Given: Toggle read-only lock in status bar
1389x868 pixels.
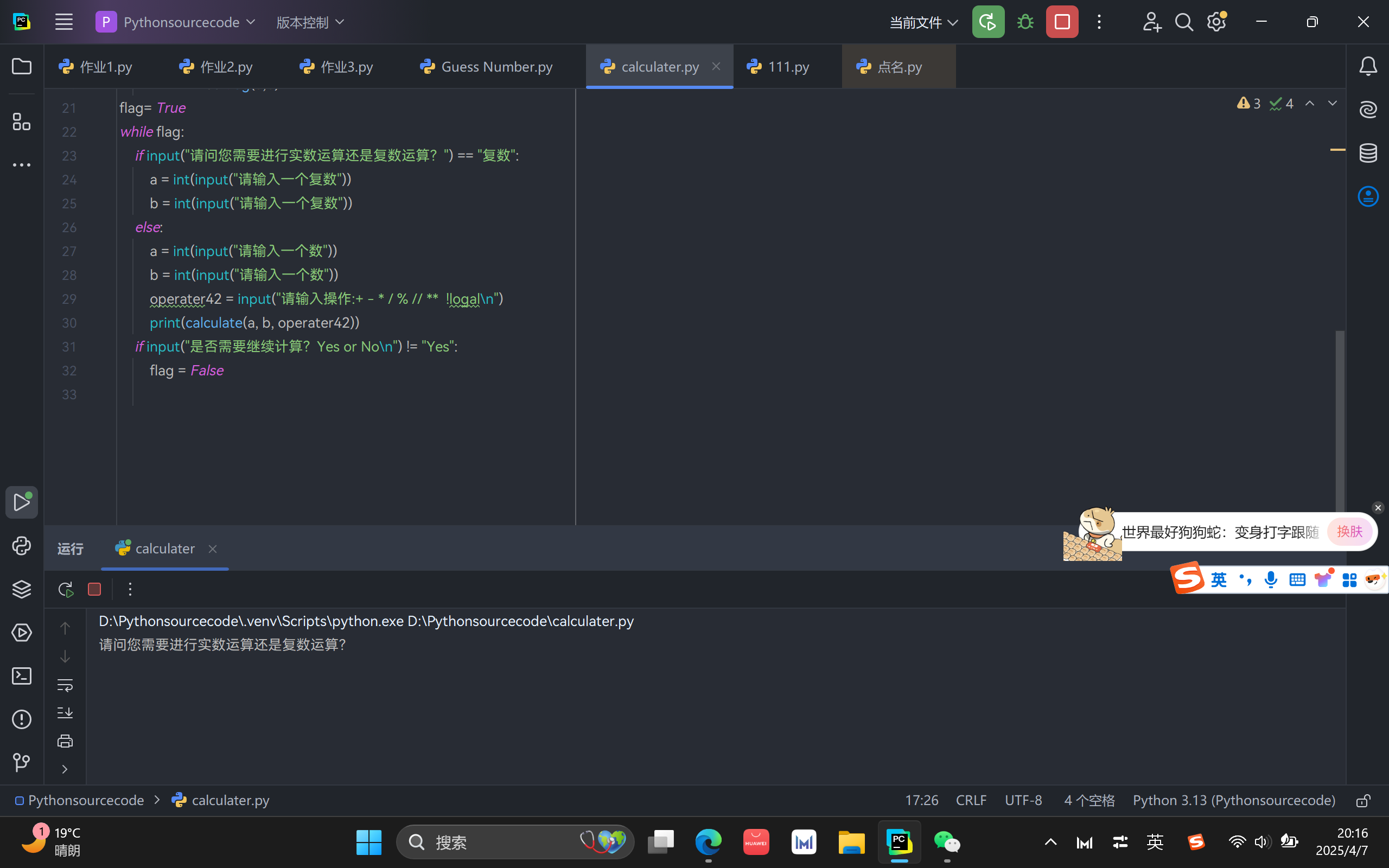Looking at the screenshot, I should (x=1363, y=800).
